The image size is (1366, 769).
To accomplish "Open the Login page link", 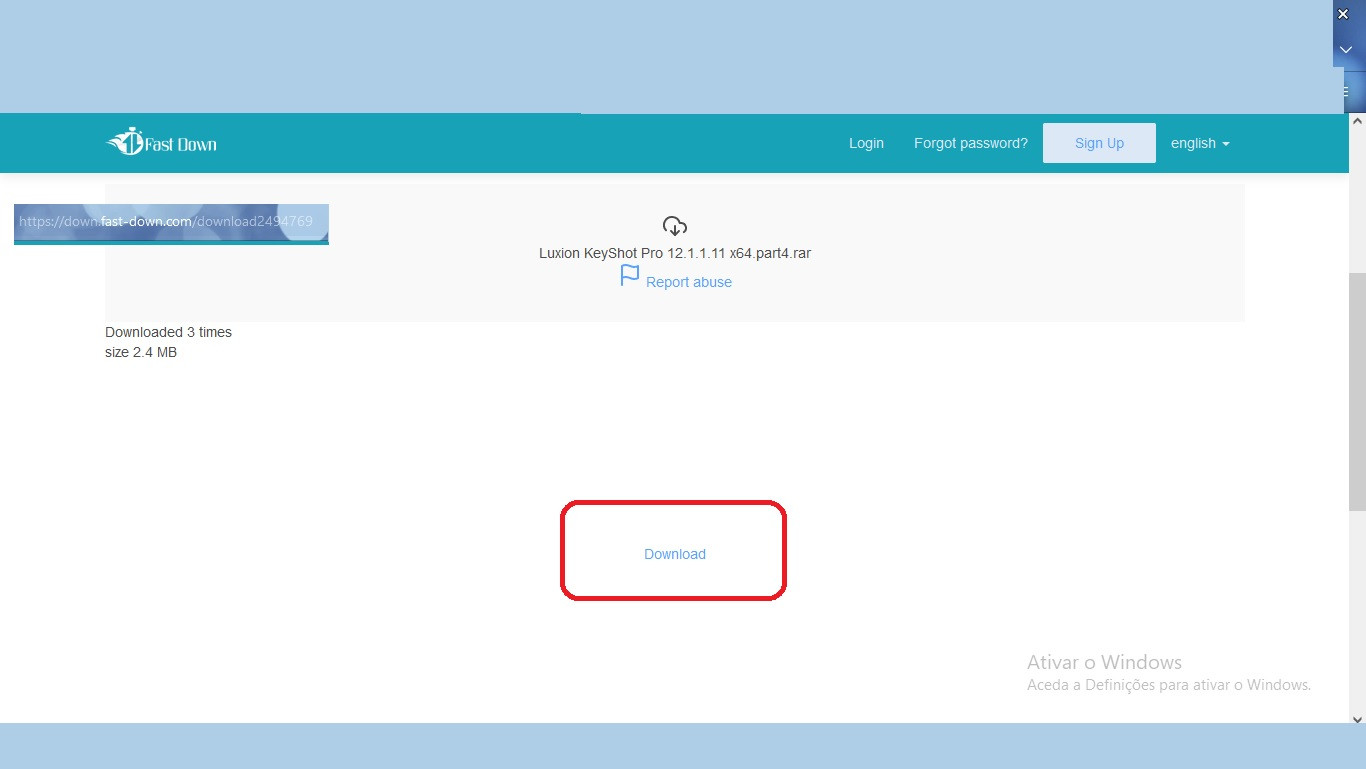I will [x=866, y=143].
